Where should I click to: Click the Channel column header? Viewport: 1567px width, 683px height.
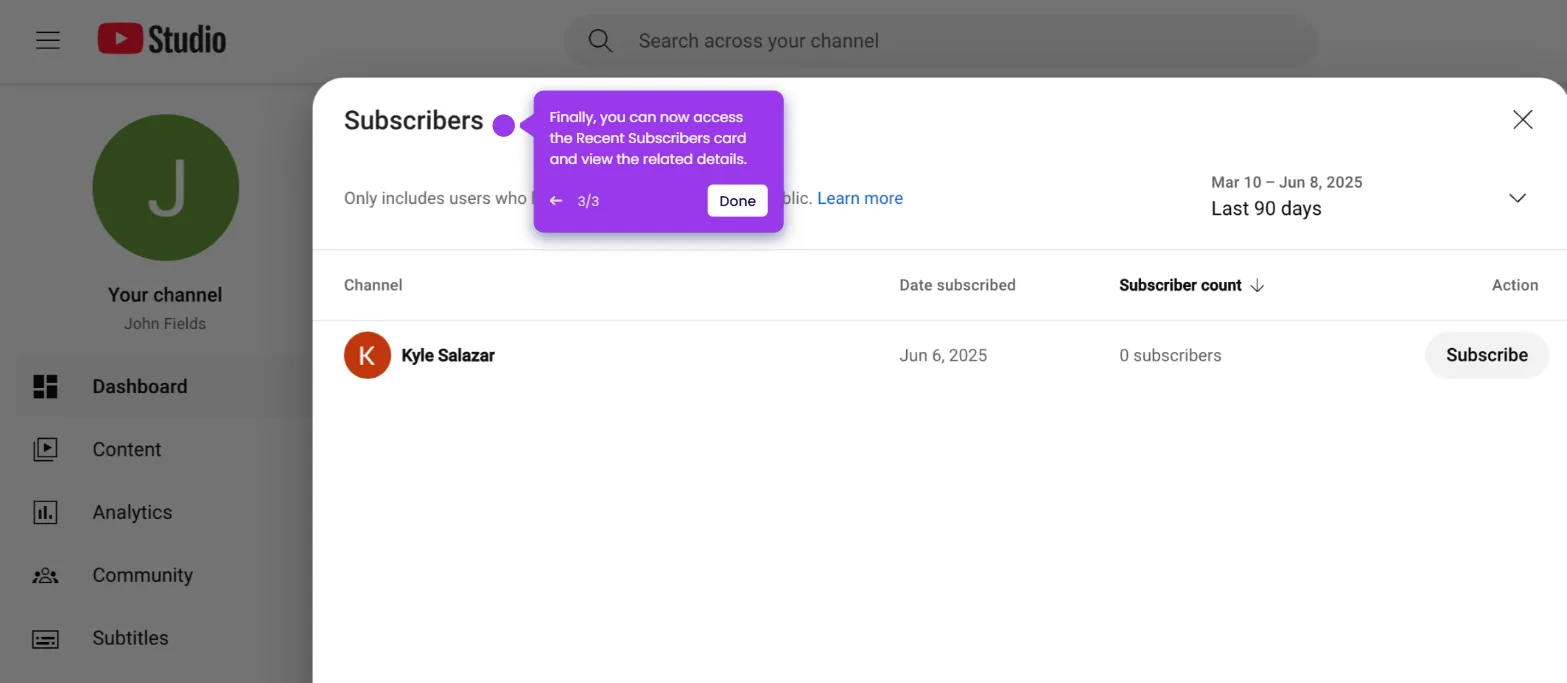[373, 285]
